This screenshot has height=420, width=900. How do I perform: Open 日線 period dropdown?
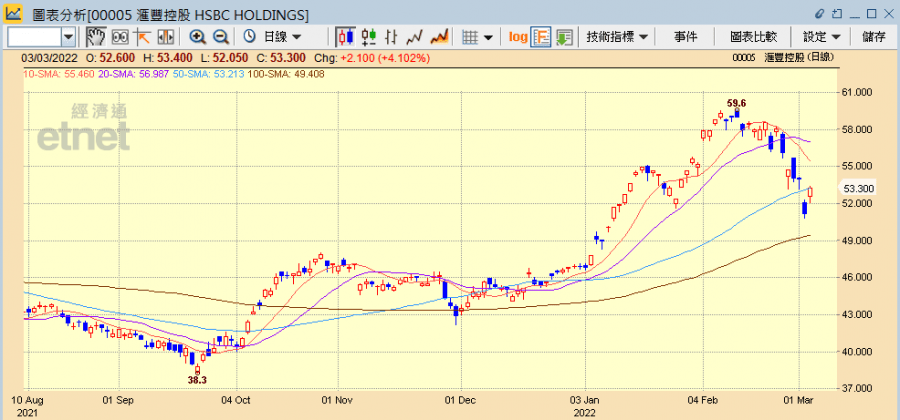click(282, 37)
